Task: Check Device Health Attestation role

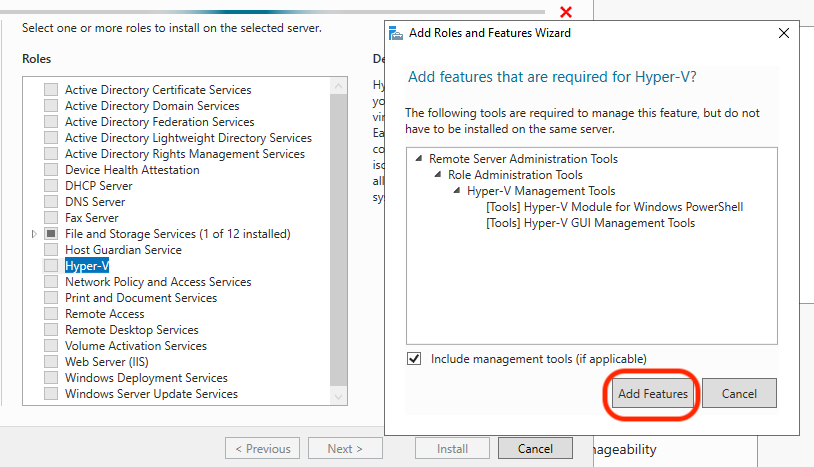Action: 51,170
